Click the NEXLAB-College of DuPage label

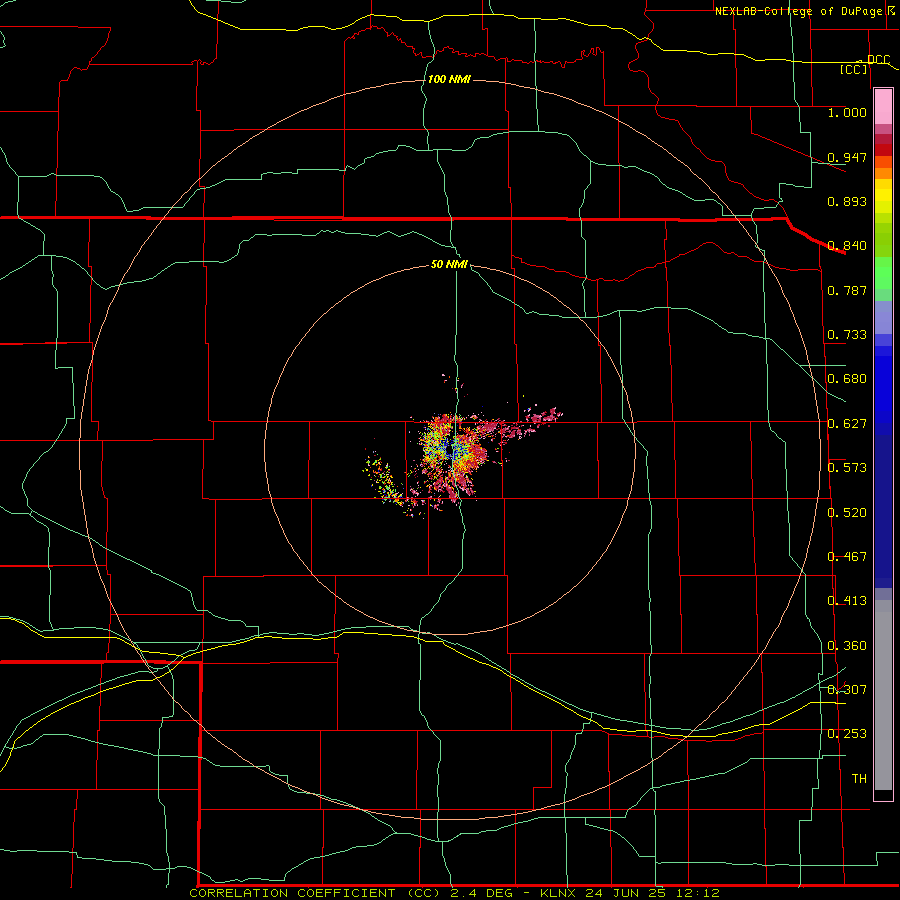point(800,11)
